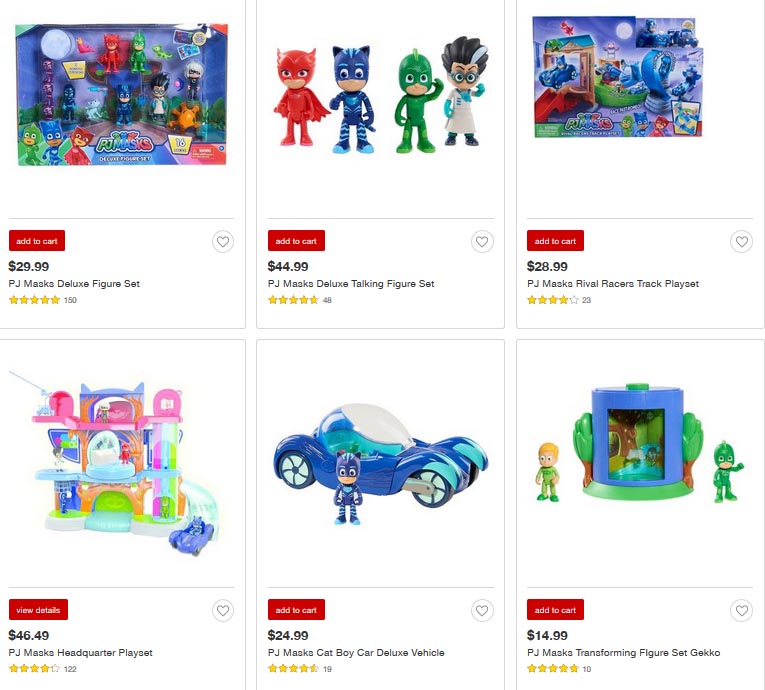Add the $29.99 Deluxe Figure Set to cart
The height and width of the screenshot is (690, 765).
37,241
